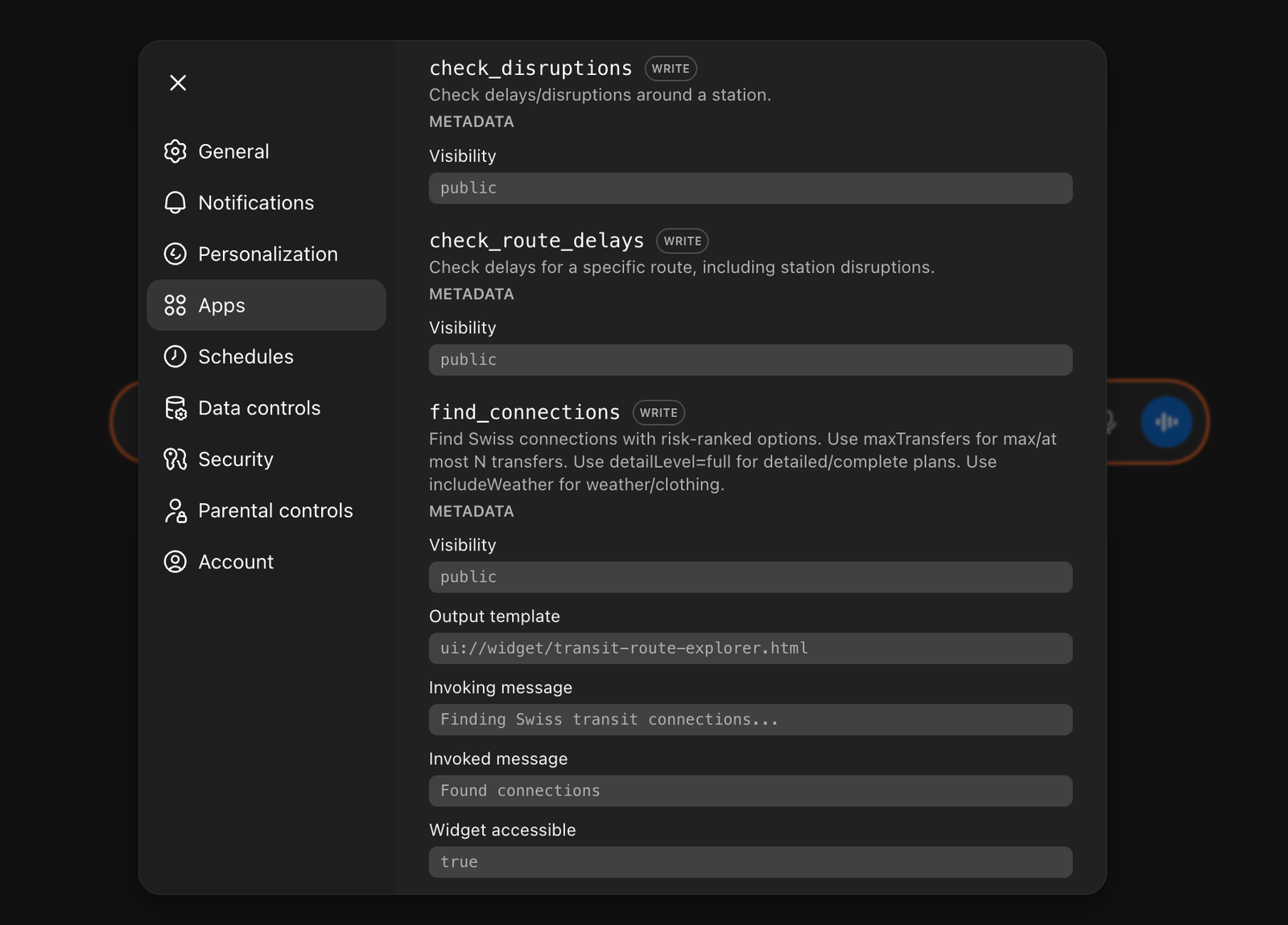Click the find_connections WRITE badge
Screen dimensions: 1288x925
658,412
